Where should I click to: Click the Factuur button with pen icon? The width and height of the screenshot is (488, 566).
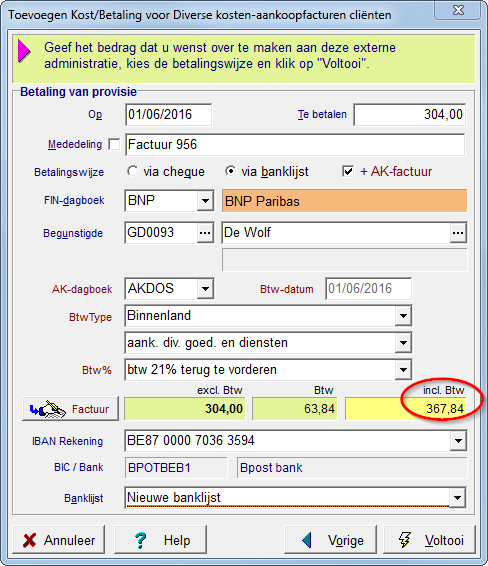pos(70,409)
